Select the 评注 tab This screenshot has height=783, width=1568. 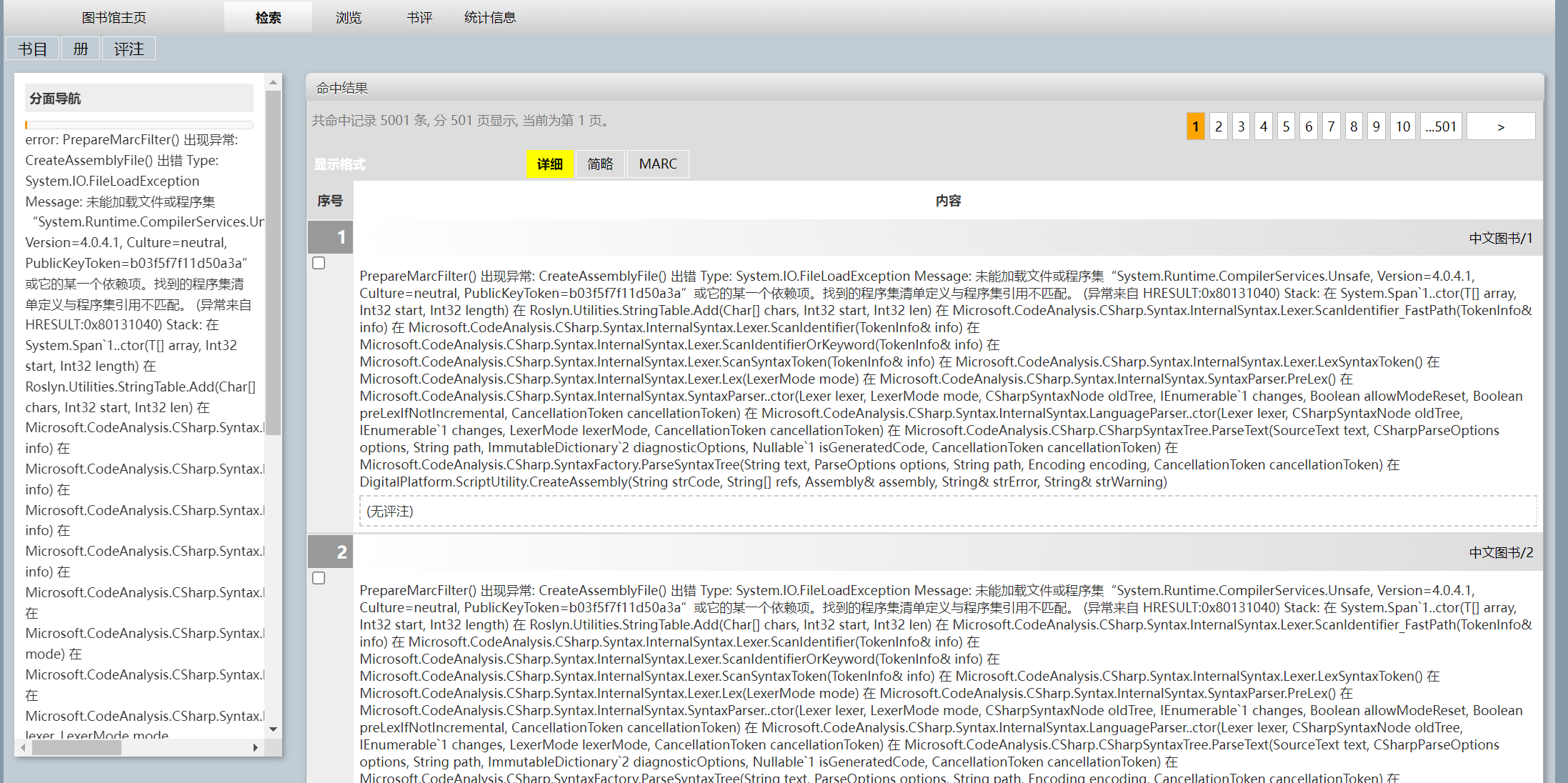128,48
